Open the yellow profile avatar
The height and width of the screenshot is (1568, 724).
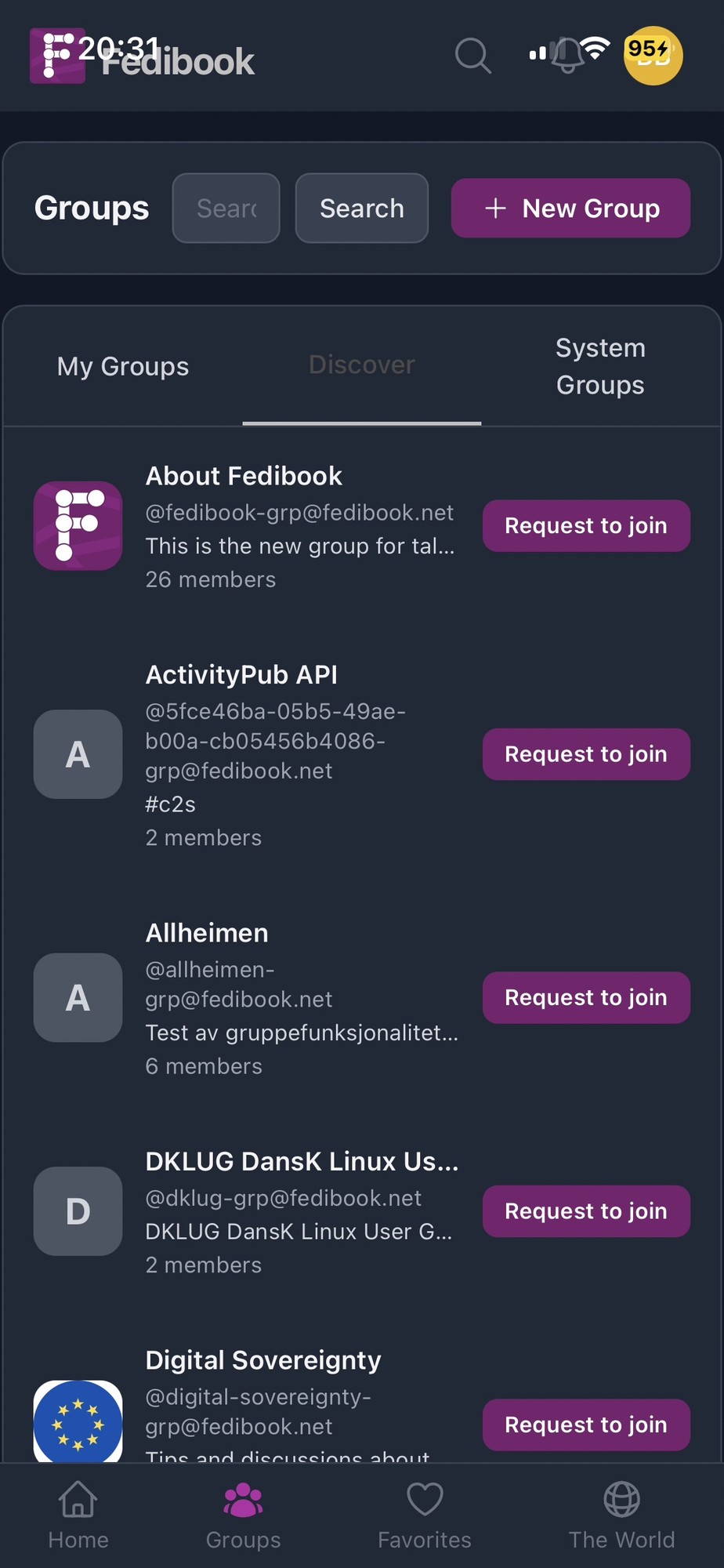(x=653, y=56)
